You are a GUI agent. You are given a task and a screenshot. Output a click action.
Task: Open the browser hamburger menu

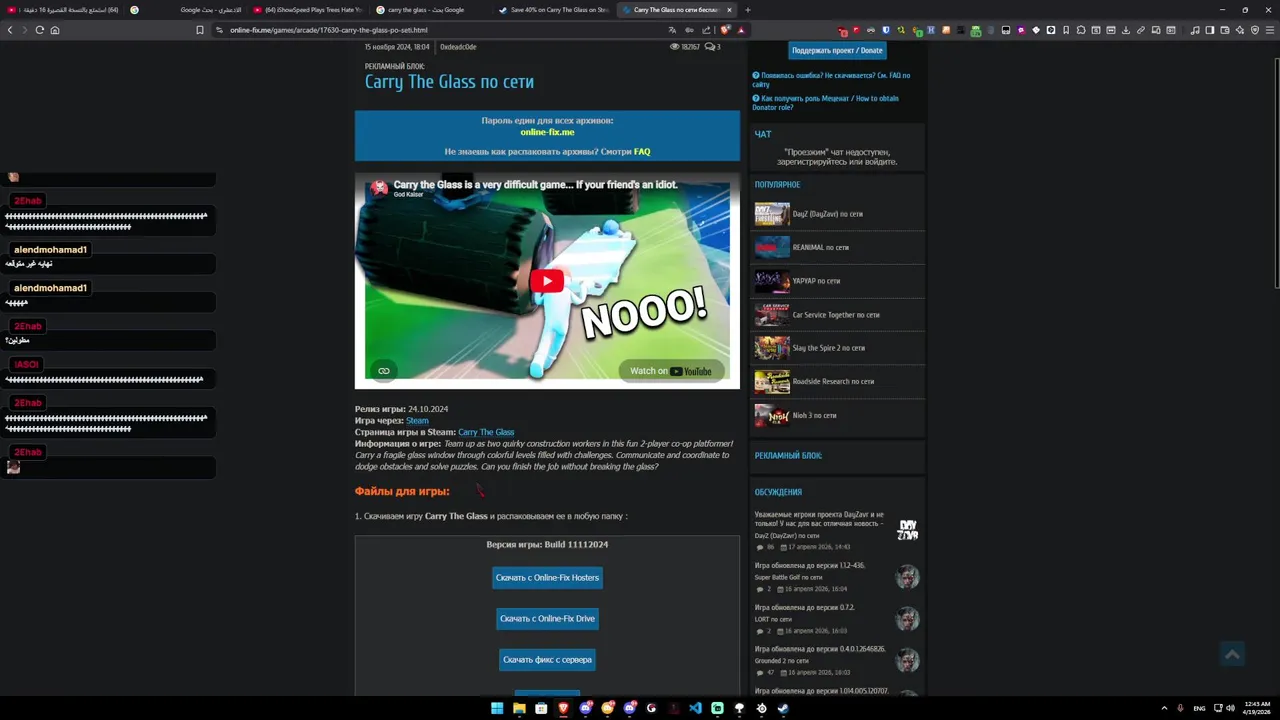[x=1270, y=30]
